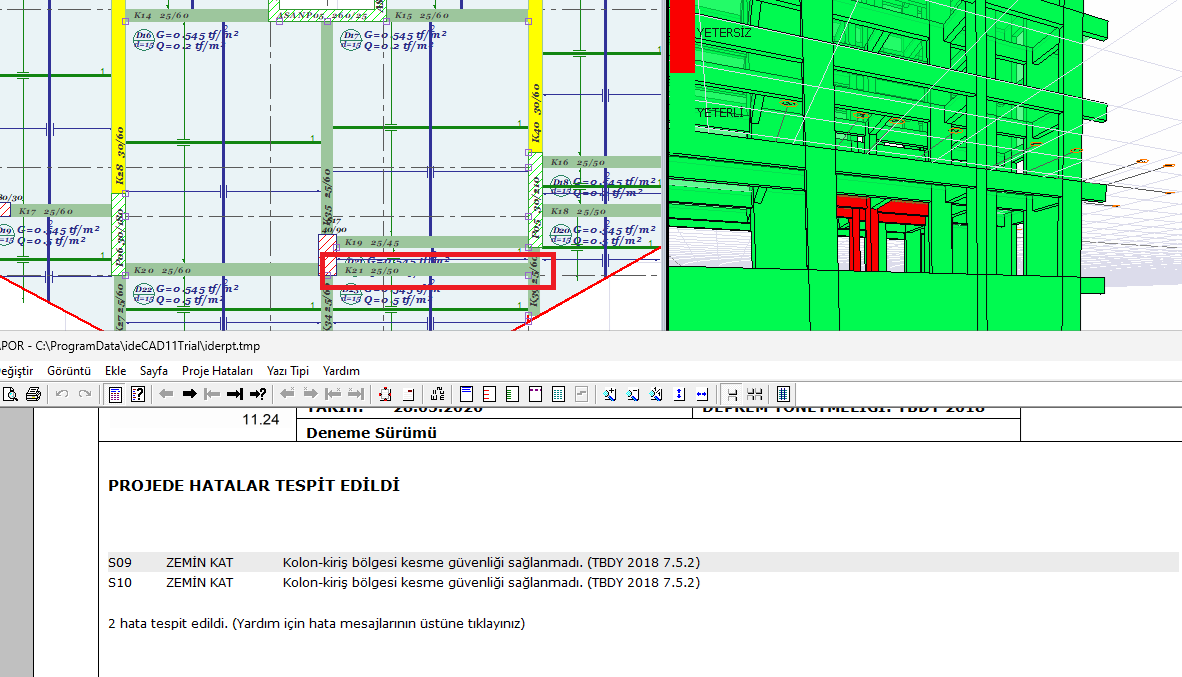Fit page width with horizontal blue arrows icon
The width and height of the screenshot is (1182, 677).
[702, 394]
